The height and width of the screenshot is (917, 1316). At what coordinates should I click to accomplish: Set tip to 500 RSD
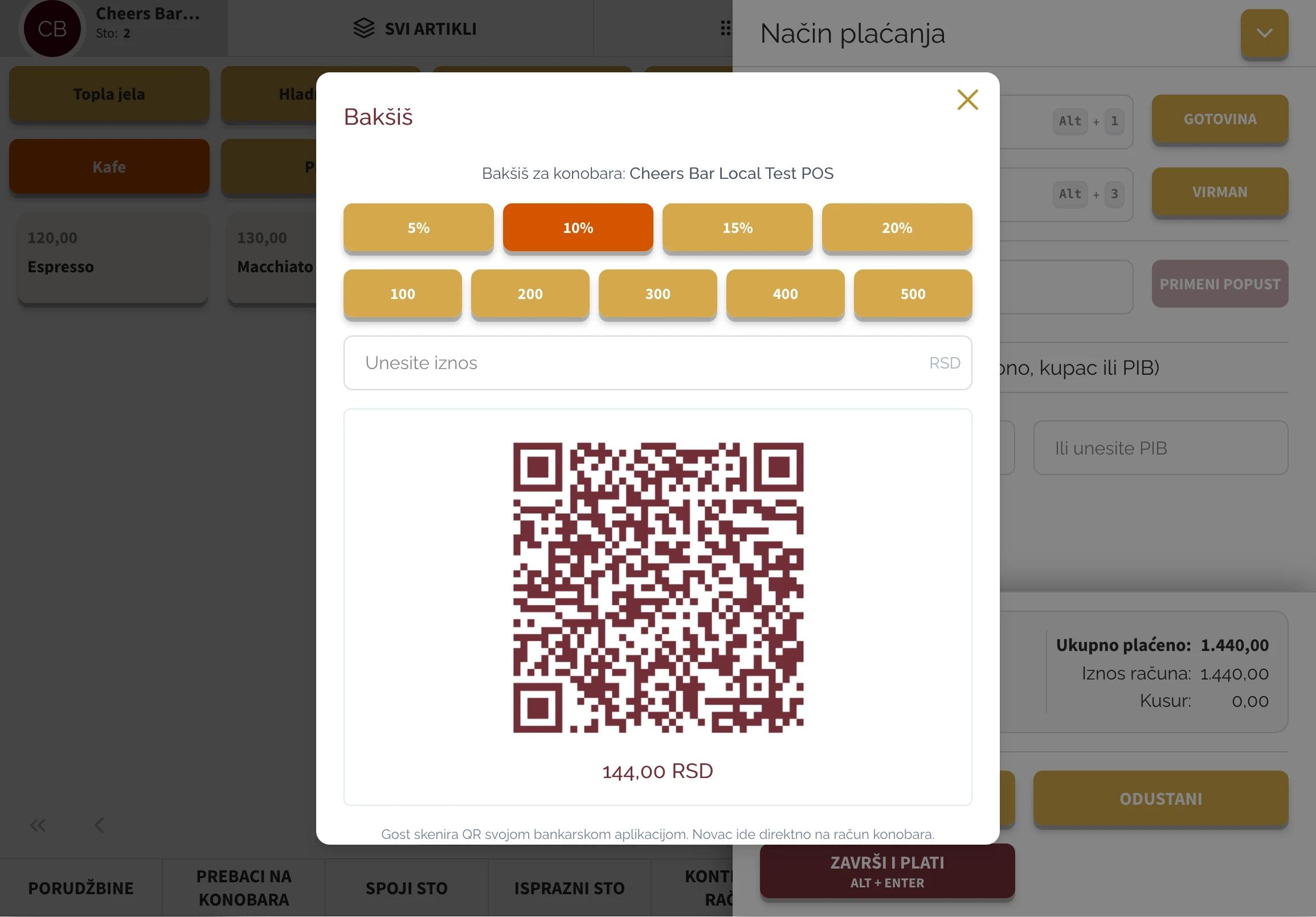point(913,293)
